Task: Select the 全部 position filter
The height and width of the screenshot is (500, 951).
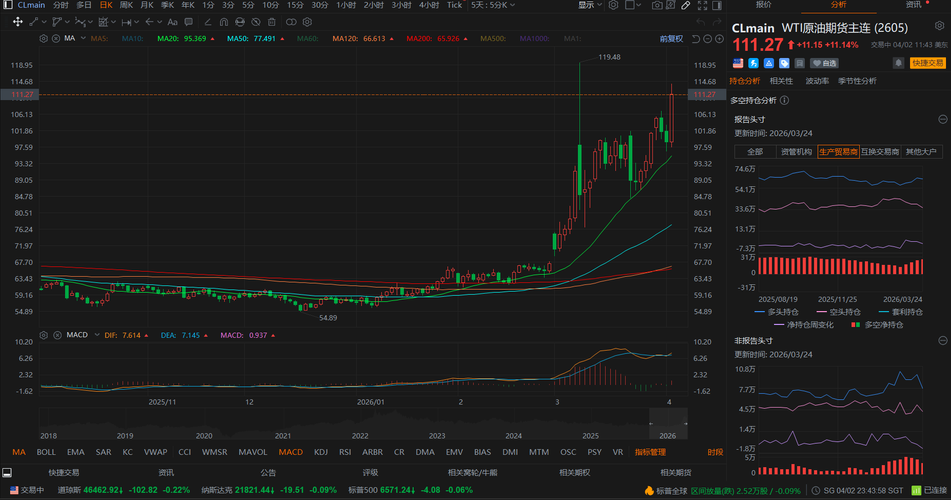Action: pos(755,152)
